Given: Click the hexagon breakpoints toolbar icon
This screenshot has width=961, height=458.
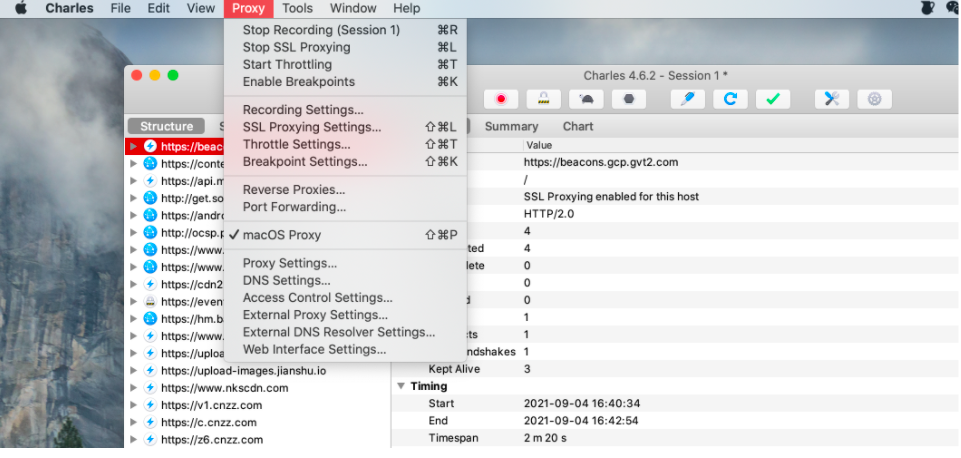Looking at the screenshot, I should click(x=628, y=99).
